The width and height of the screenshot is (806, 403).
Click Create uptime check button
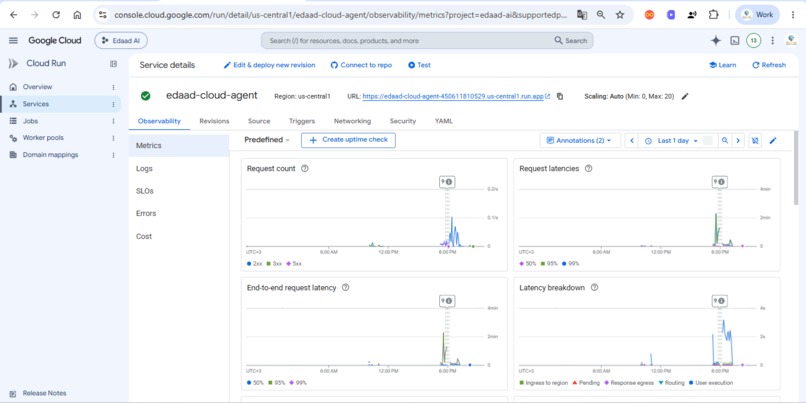click(x=348, y=140)
